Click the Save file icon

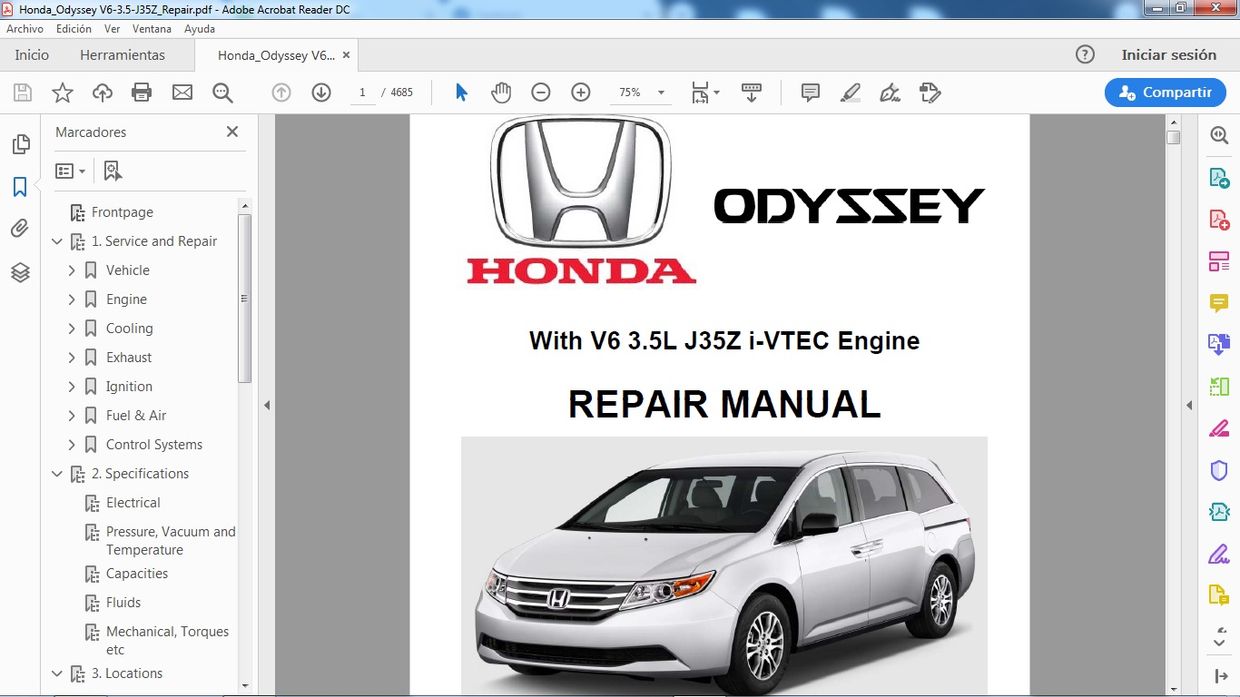tap(22, 93)
